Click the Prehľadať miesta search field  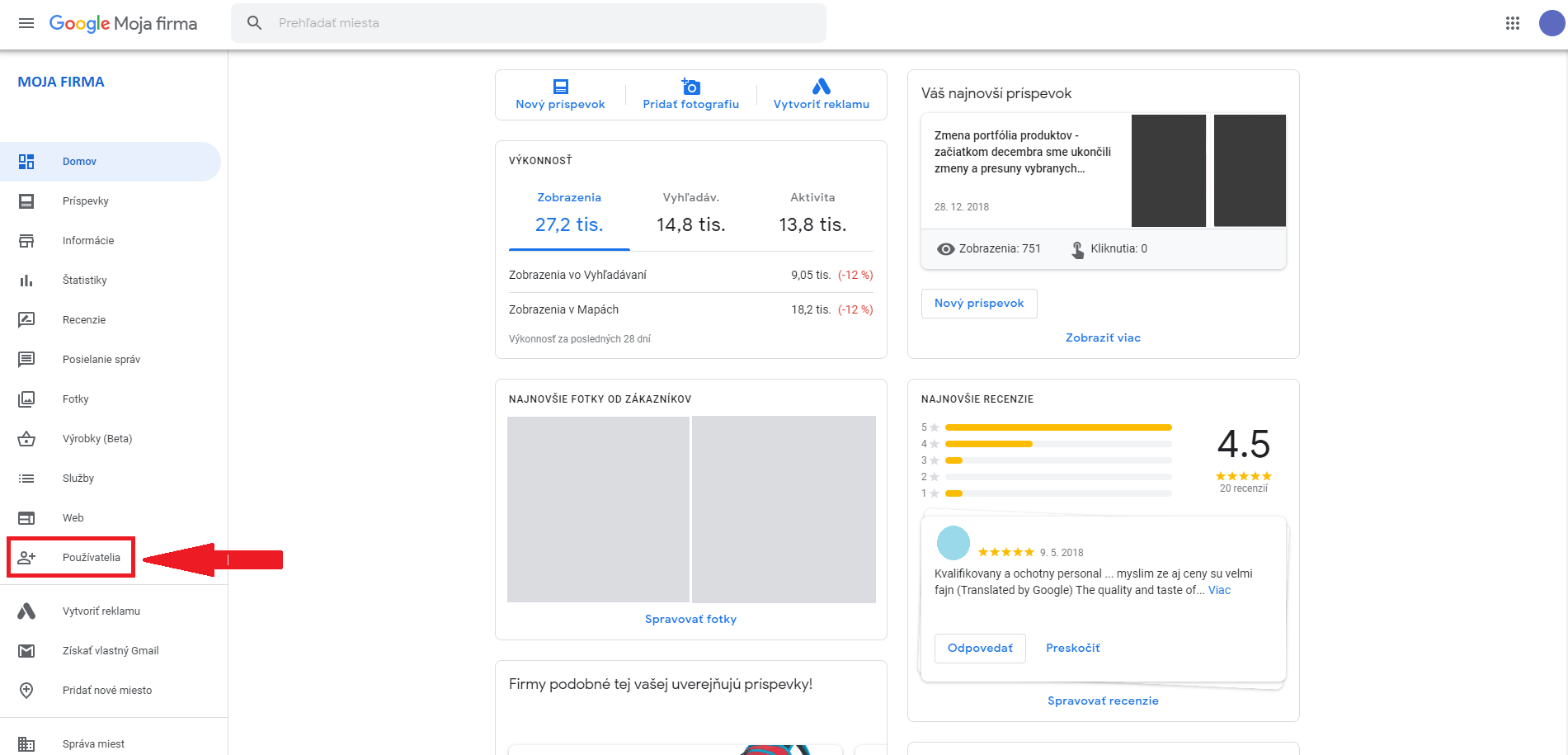[529, 23]
